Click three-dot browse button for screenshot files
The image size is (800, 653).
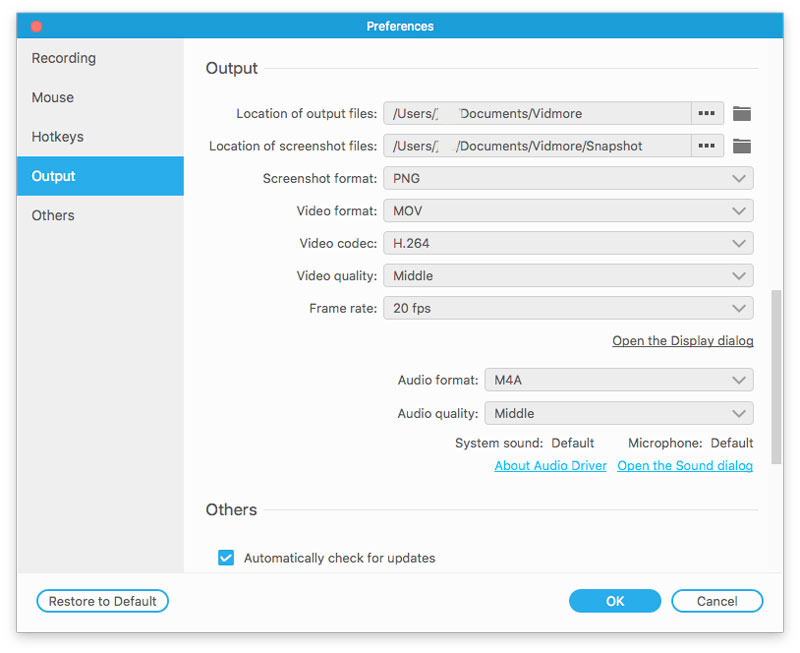[707, 146]
